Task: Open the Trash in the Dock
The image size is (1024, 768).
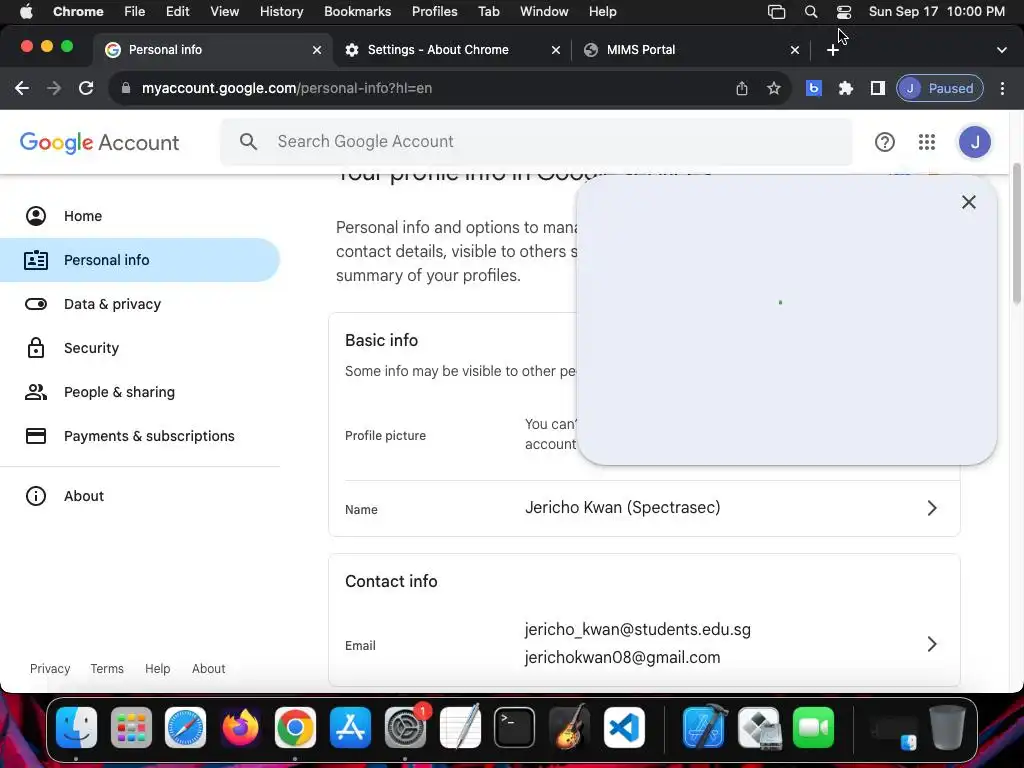Action: tap(947, 728)
